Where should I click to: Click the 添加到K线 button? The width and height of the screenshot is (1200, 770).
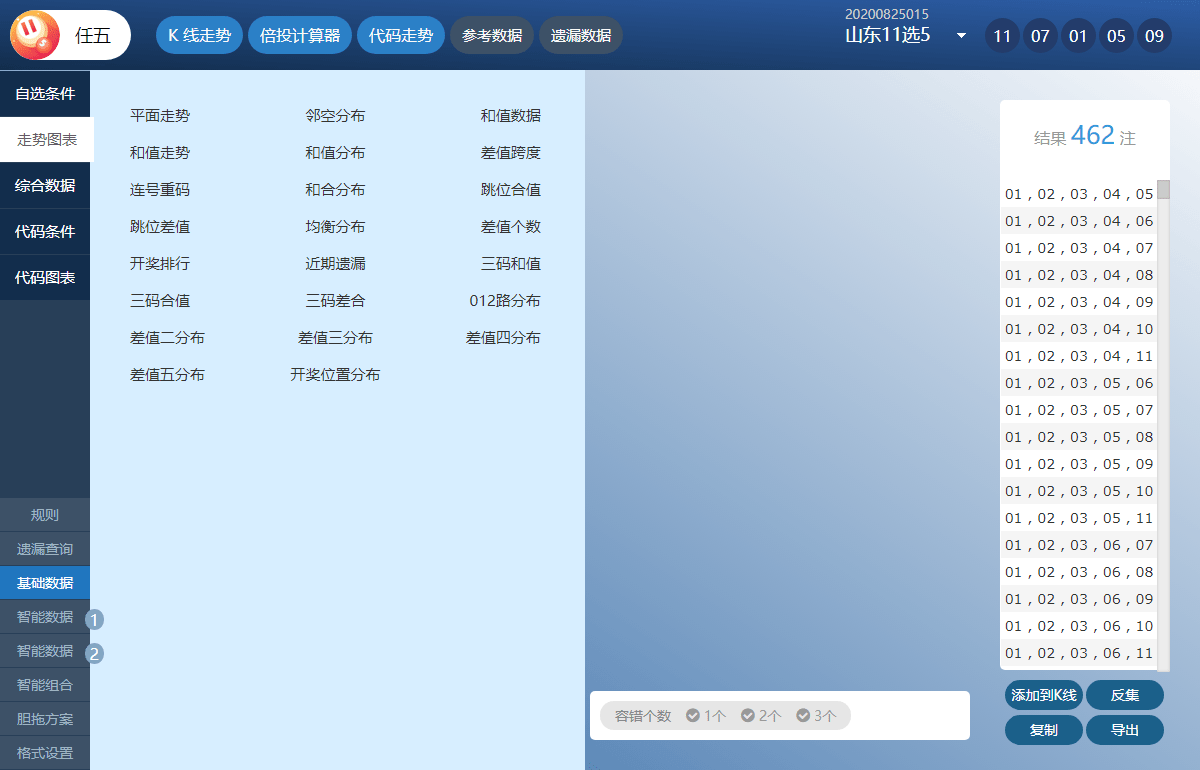click(1044, 695)
